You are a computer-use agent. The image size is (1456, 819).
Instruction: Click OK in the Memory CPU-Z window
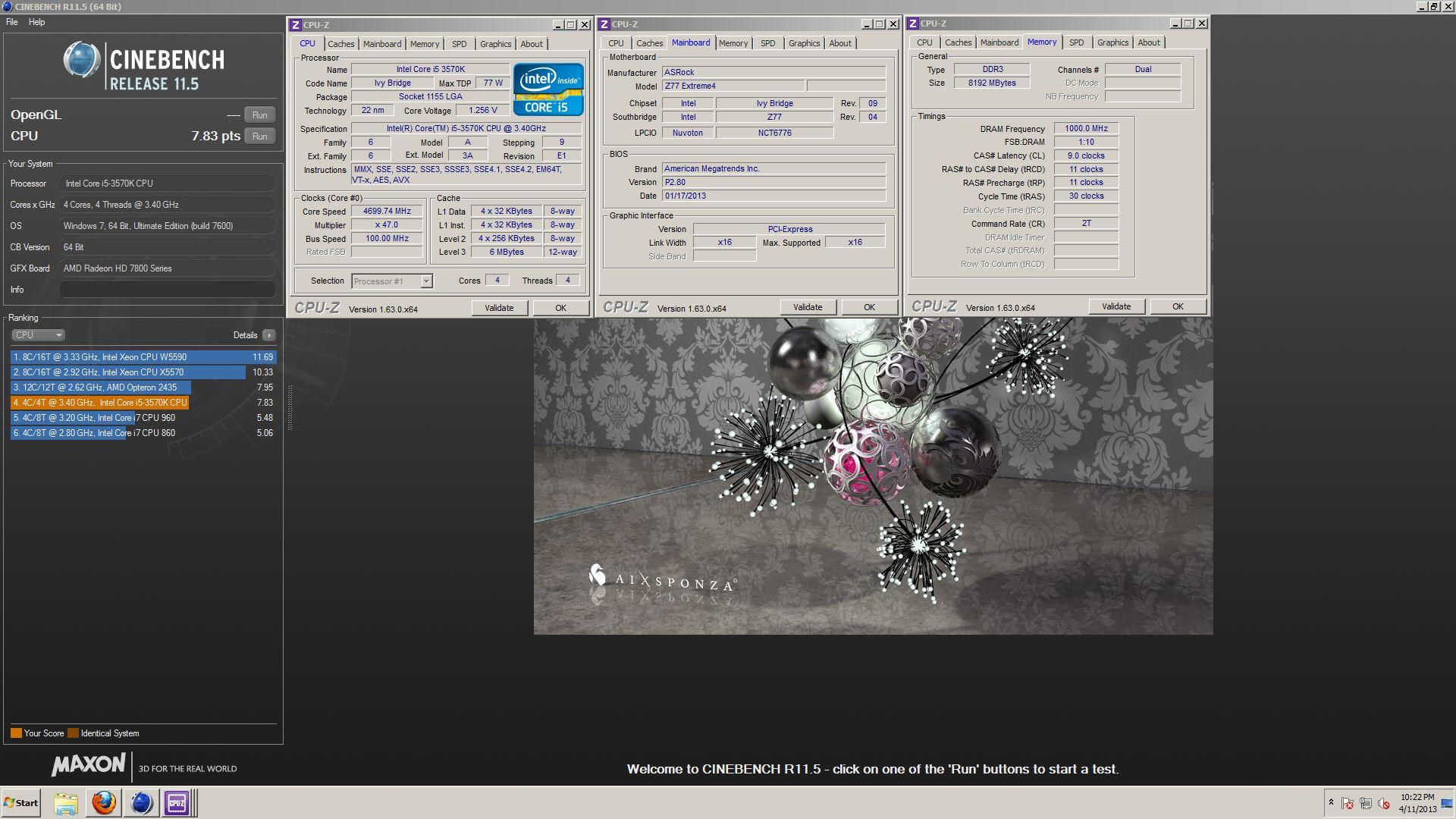coord(1178,306)
